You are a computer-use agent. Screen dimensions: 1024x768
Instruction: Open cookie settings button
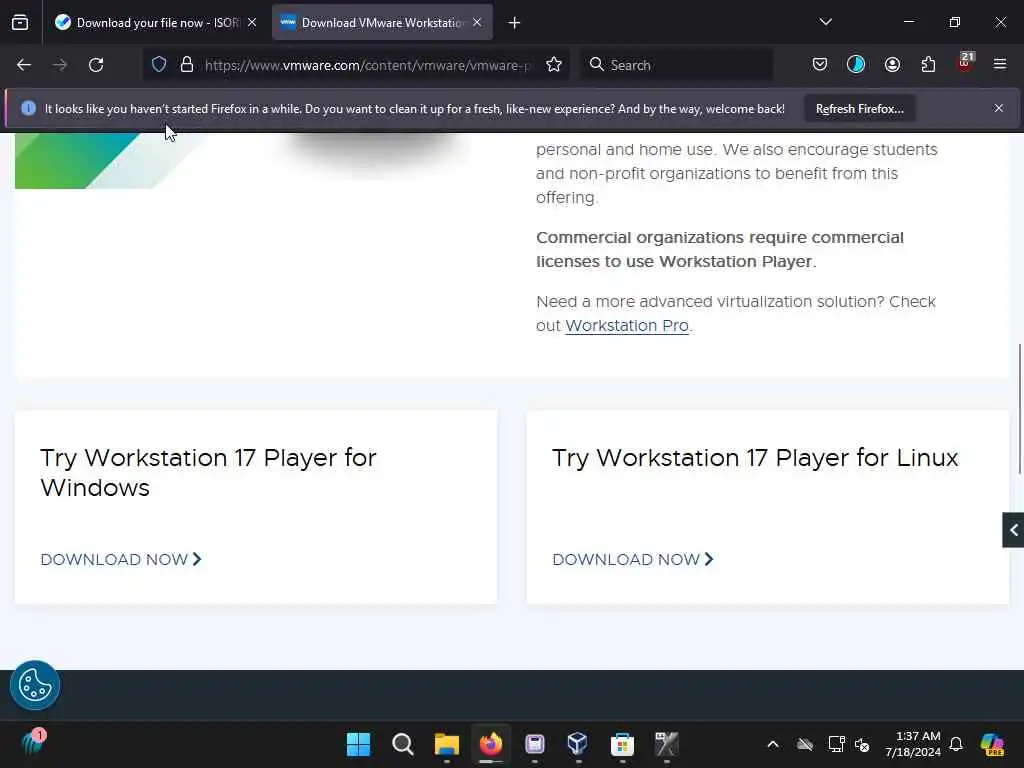[x=35, y=686]
